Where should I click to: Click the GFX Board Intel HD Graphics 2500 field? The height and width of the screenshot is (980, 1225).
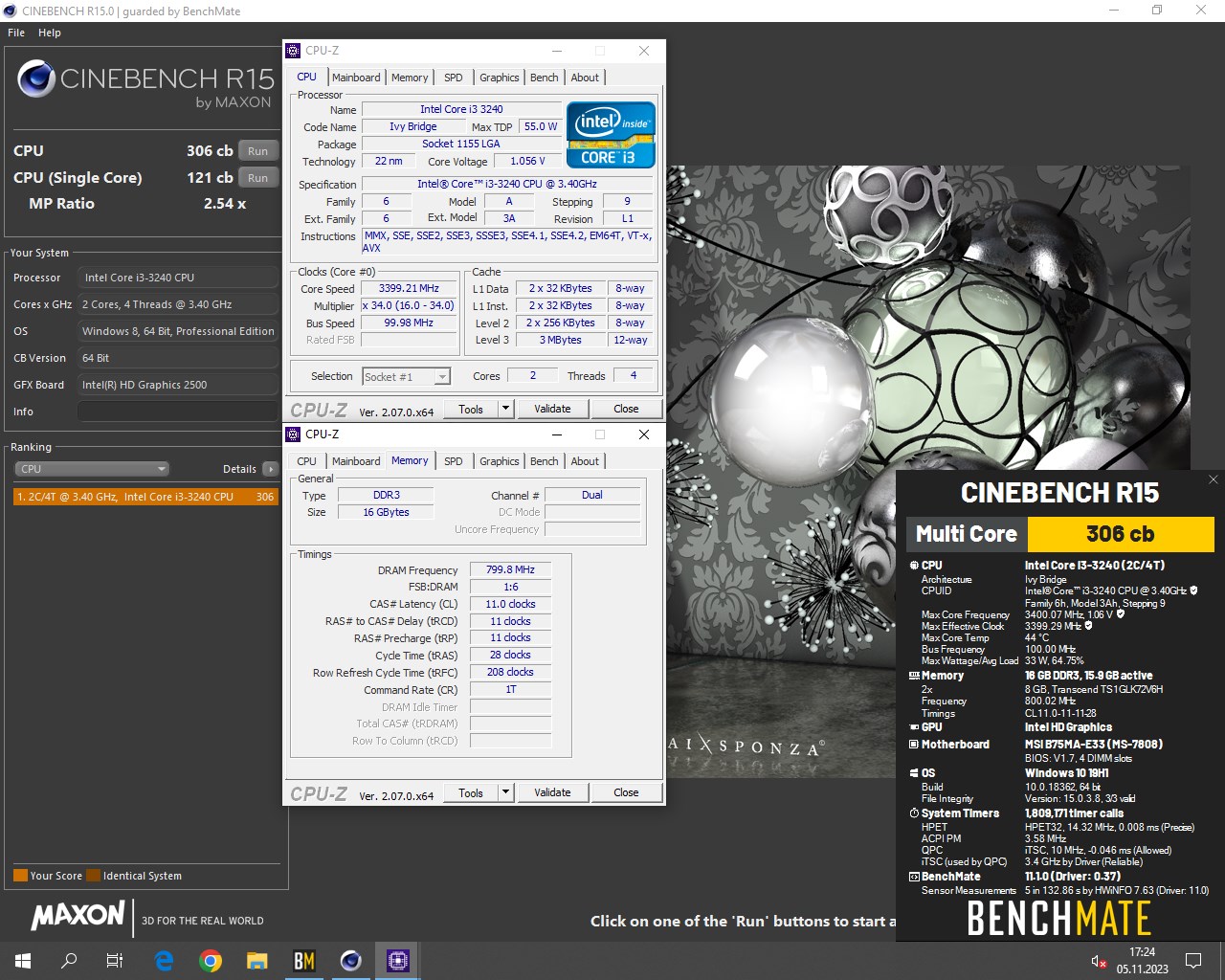[x=178, y=385]
